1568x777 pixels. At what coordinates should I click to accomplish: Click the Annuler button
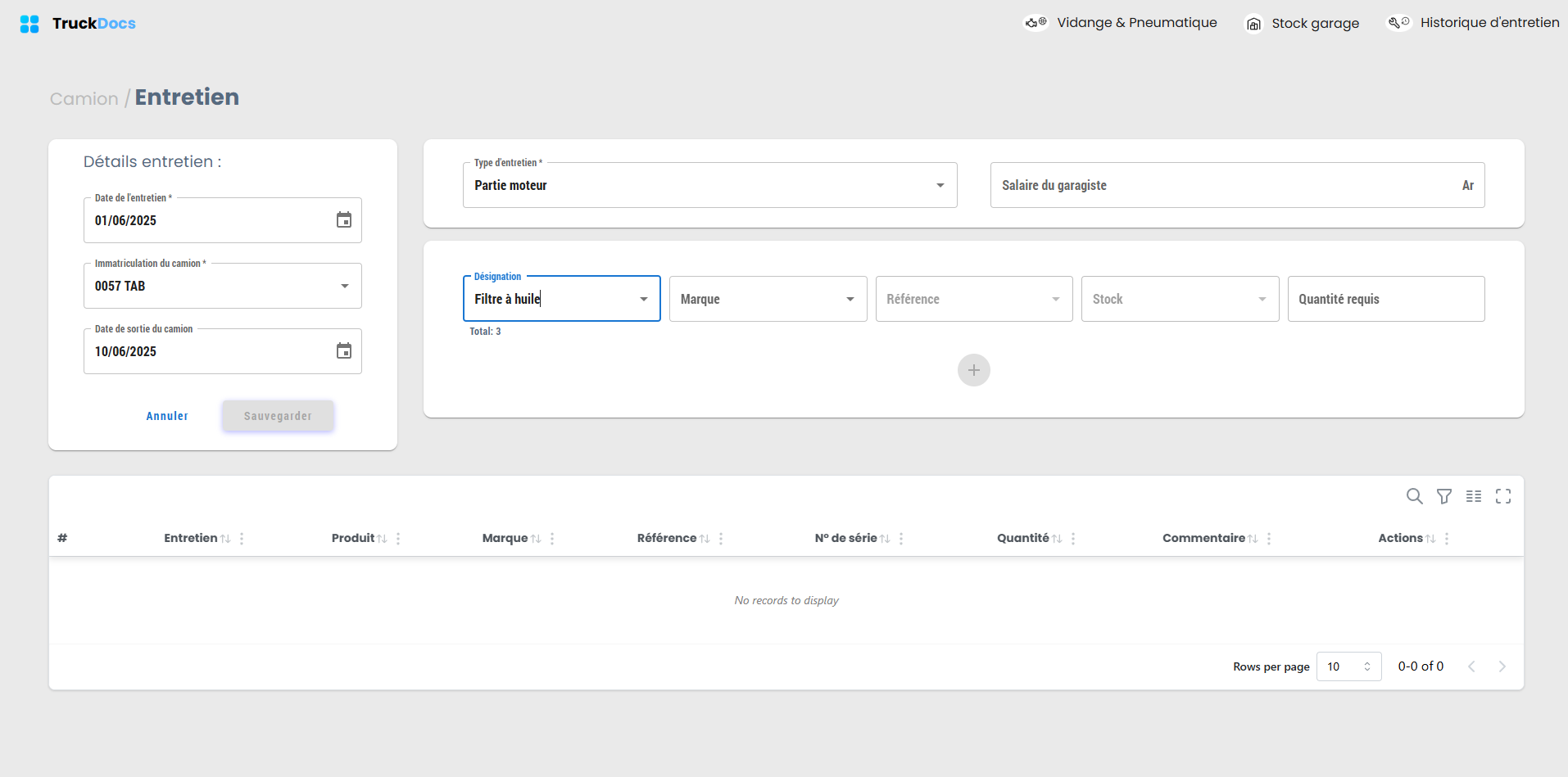click(167, 416)
